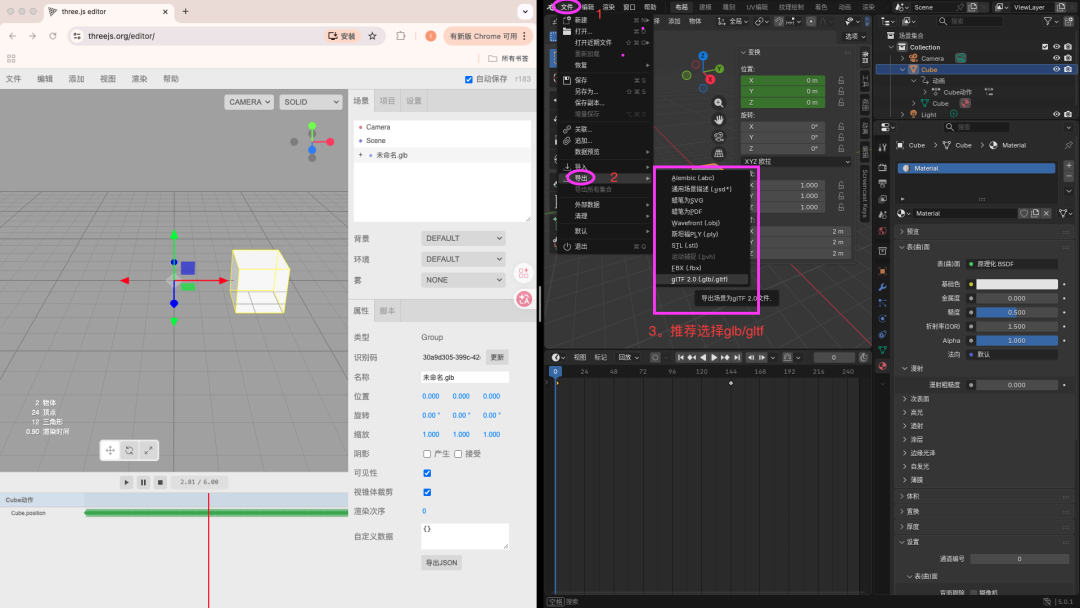The width and height of the screenshot is (1080, 608).
Task: Bookmark page with Chrome star icon
Action: coord(373,36)
